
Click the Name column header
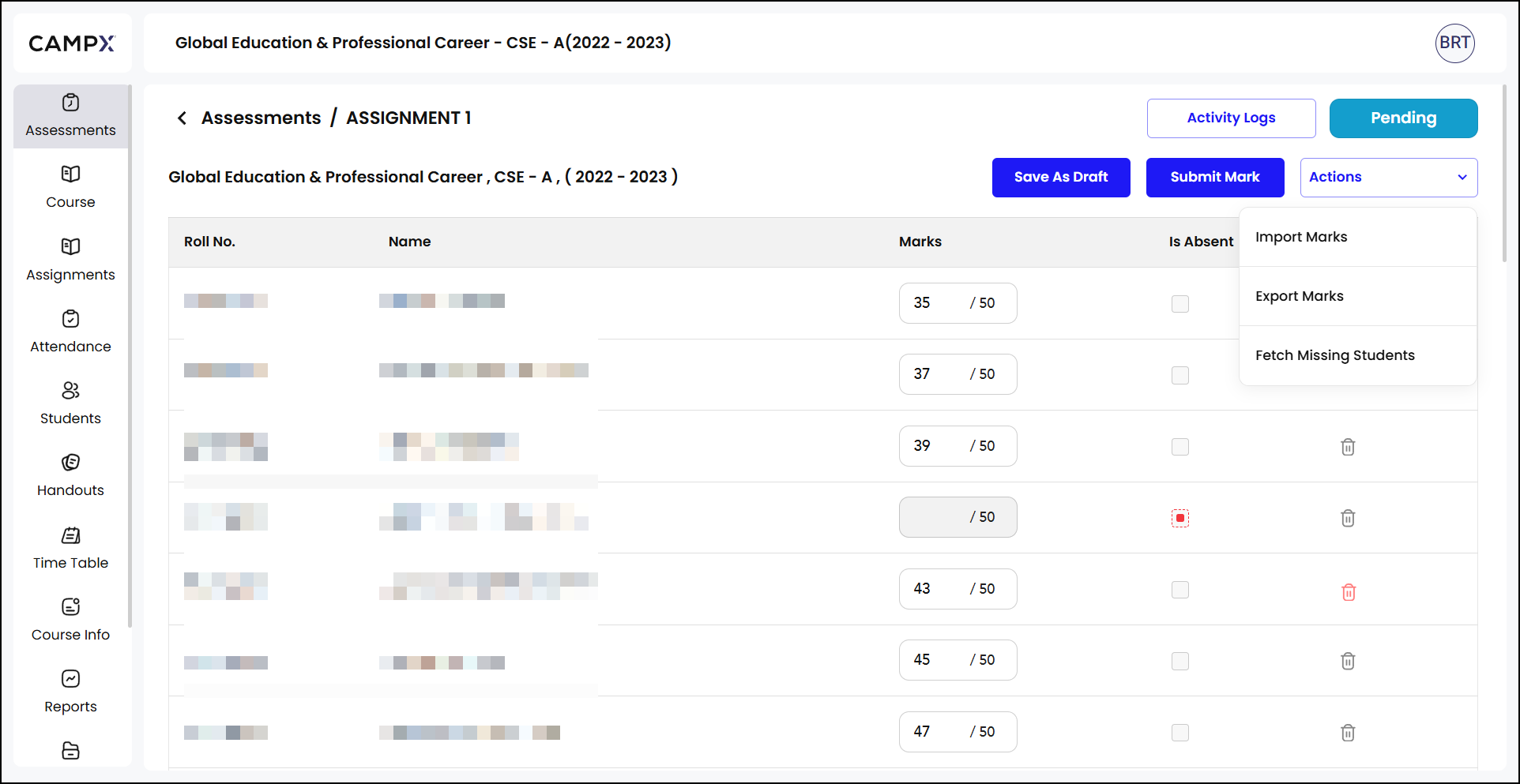[409, 242]
